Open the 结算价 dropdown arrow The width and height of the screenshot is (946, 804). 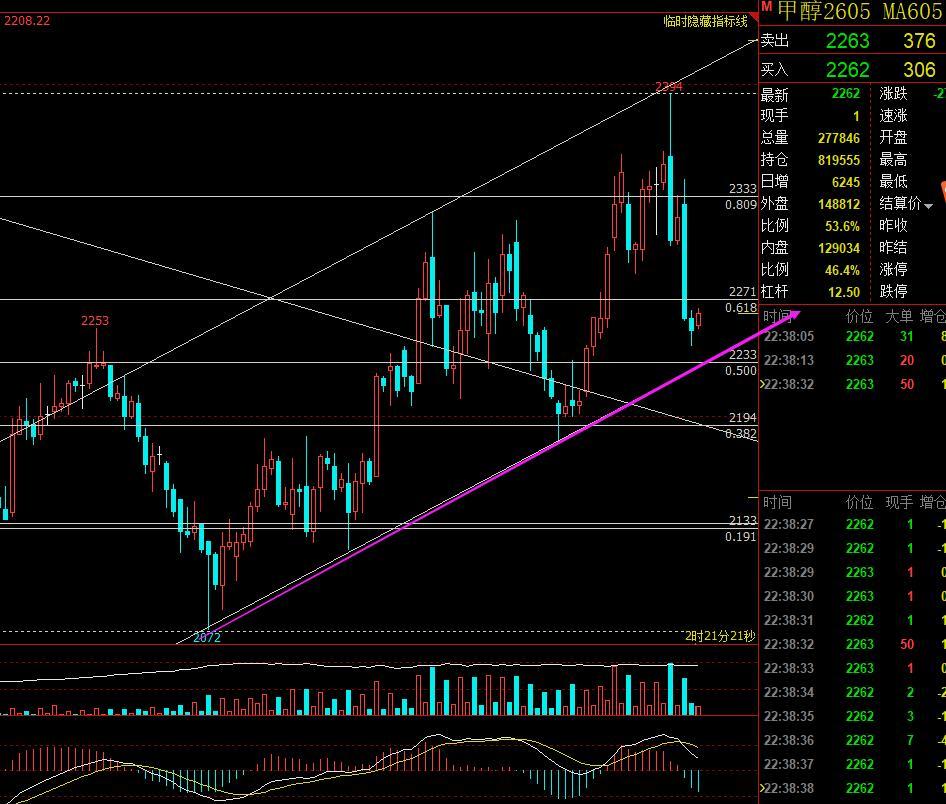pos(929,206)
